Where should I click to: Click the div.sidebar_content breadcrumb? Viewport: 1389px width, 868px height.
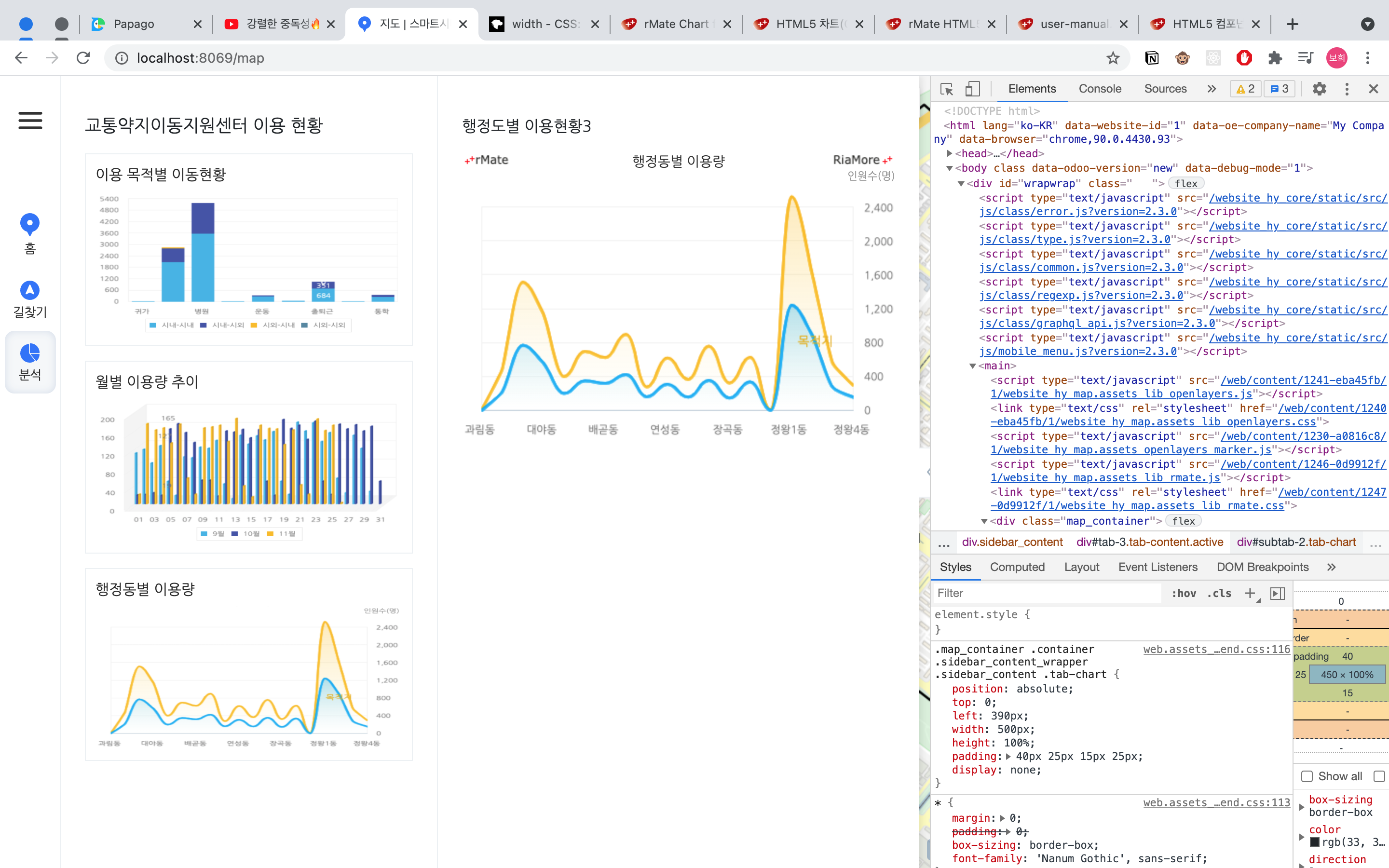coord(1012,542)
